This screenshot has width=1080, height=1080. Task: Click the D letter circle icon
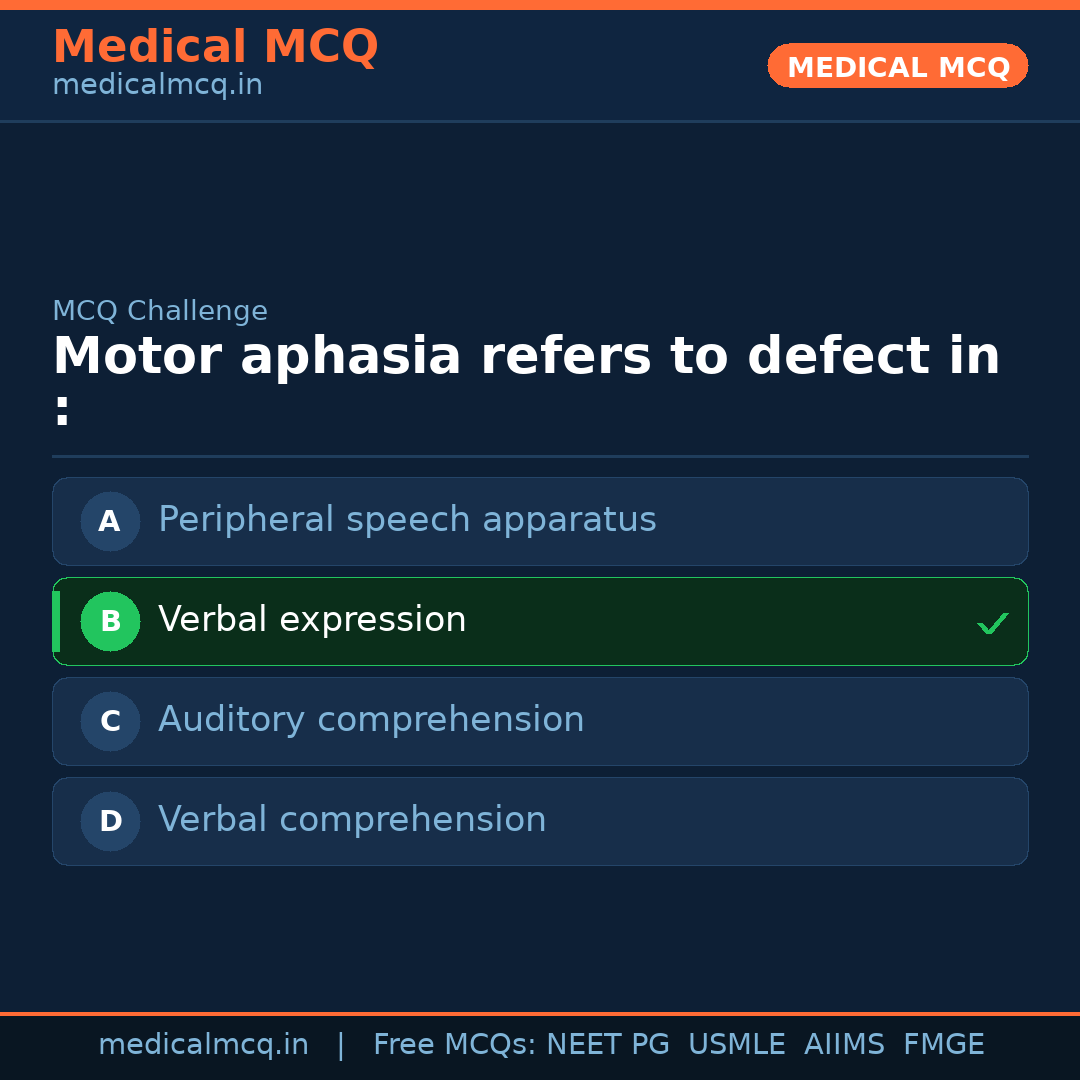[x=110, y=821]
